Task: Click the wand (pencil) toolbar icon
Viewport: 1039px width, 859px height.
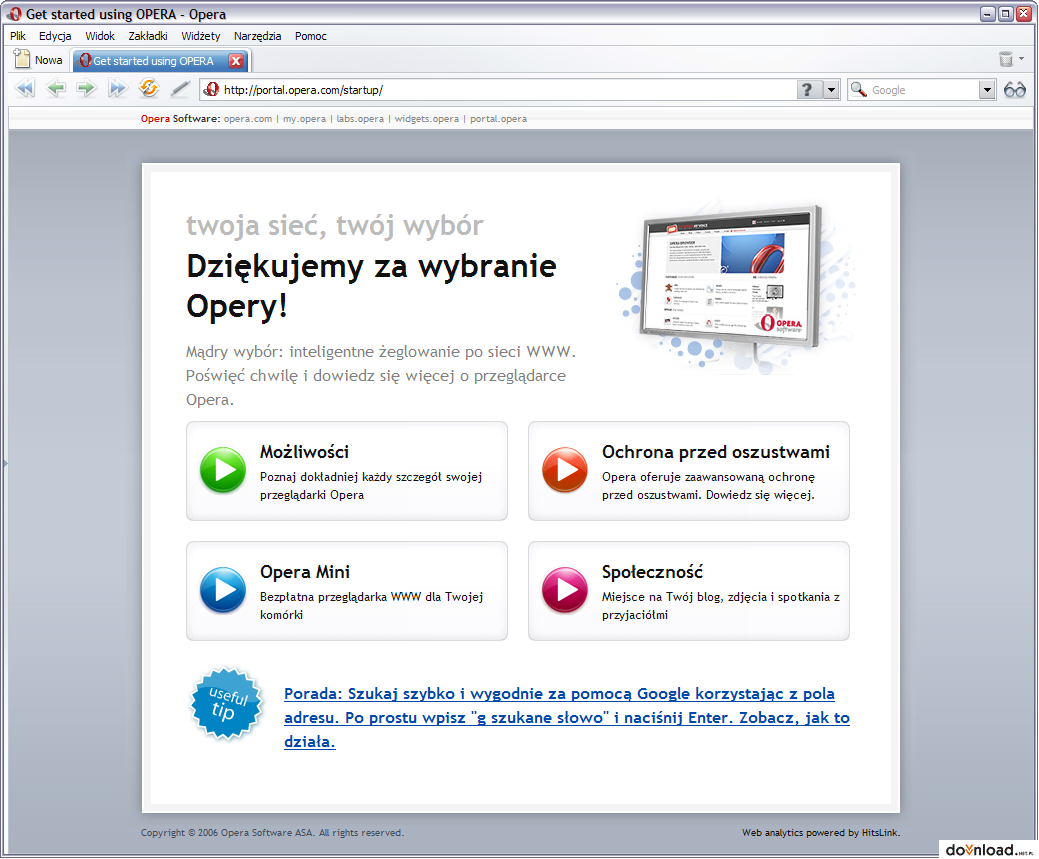Action: point(180,88)
